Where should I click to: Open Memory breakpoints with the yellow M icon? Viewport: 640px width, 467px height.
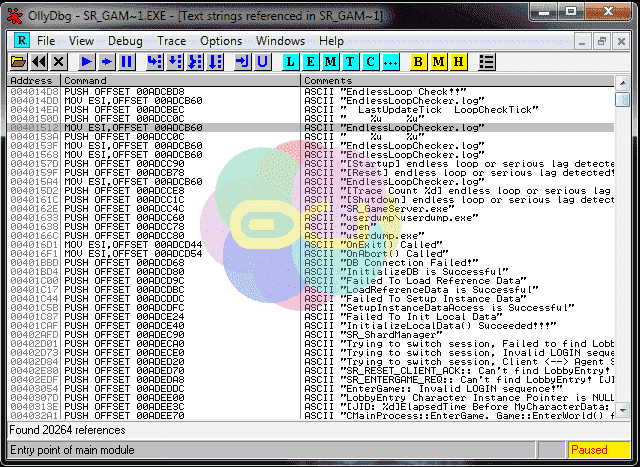tap(438, 62)
